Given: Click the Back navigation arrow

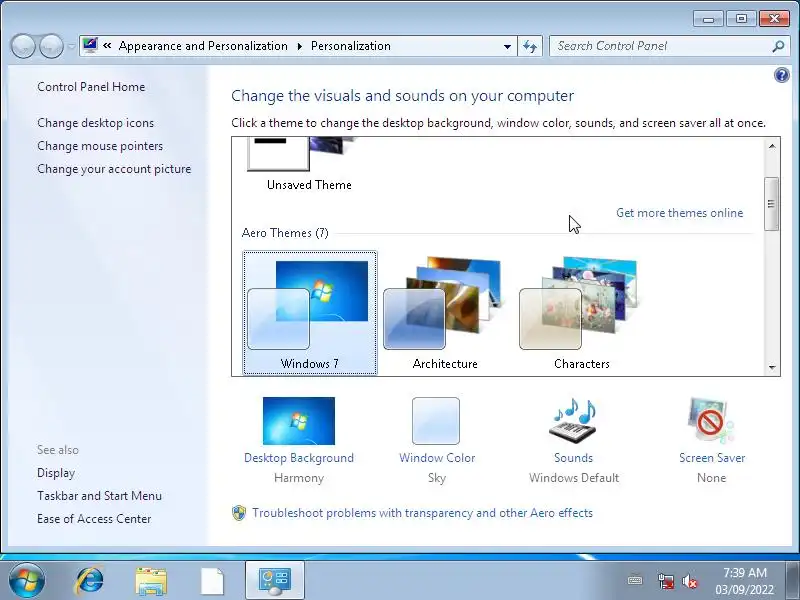Looking at the screenshot, I should click(23, 46).
